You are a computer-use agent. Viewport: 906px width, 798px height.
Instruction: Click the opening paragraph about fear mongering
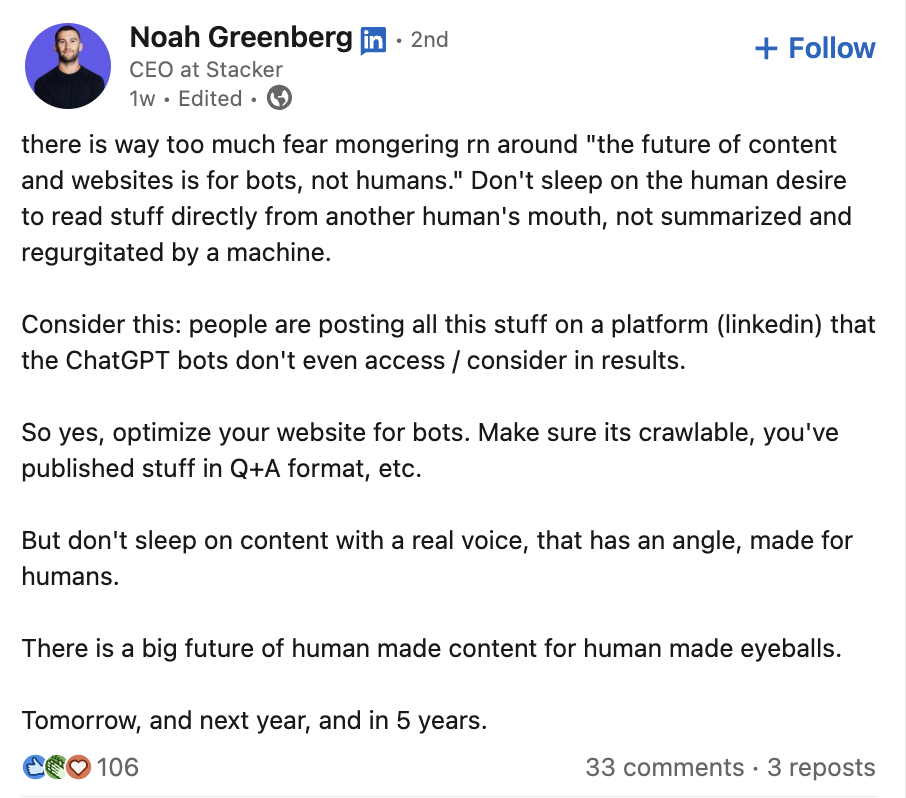pos(430,198)
